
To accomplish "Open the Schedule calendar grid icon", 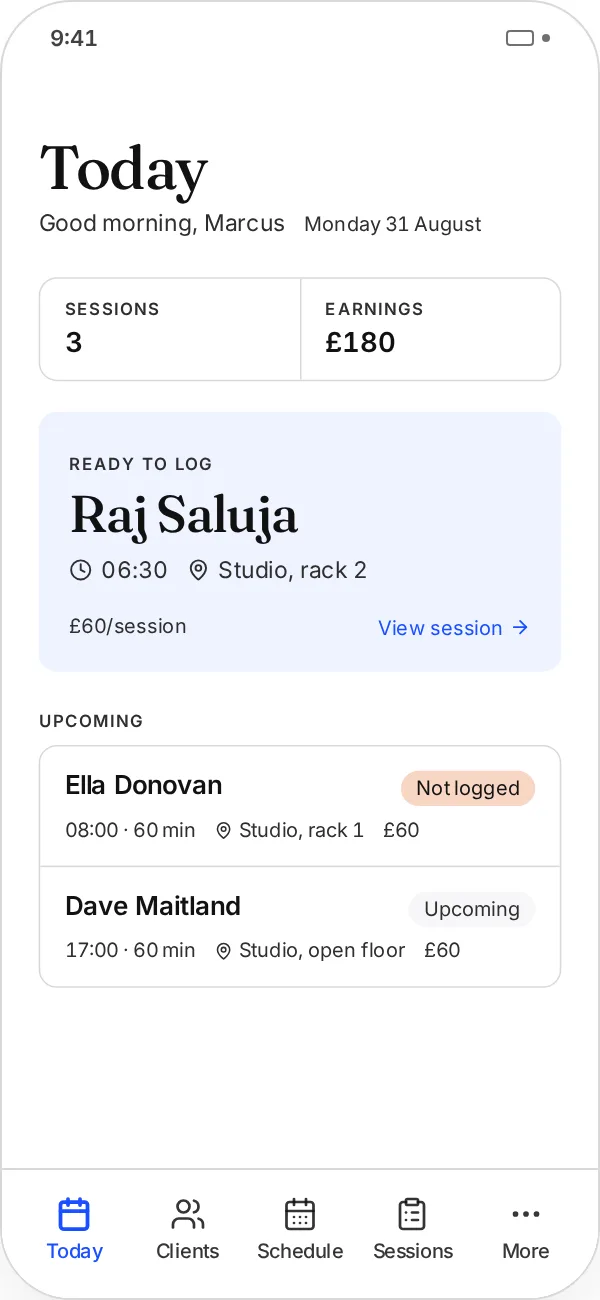I will click(300, 1214).
